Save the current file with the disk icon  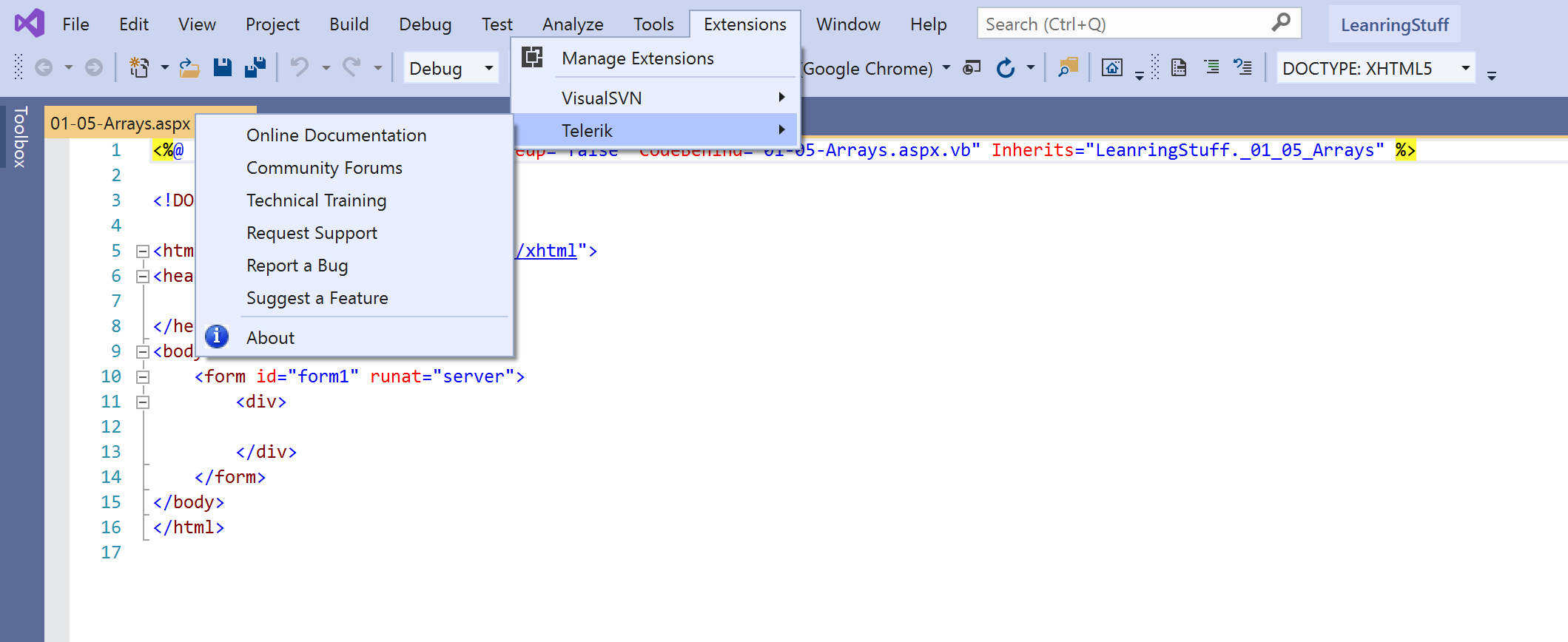[223, 68]
